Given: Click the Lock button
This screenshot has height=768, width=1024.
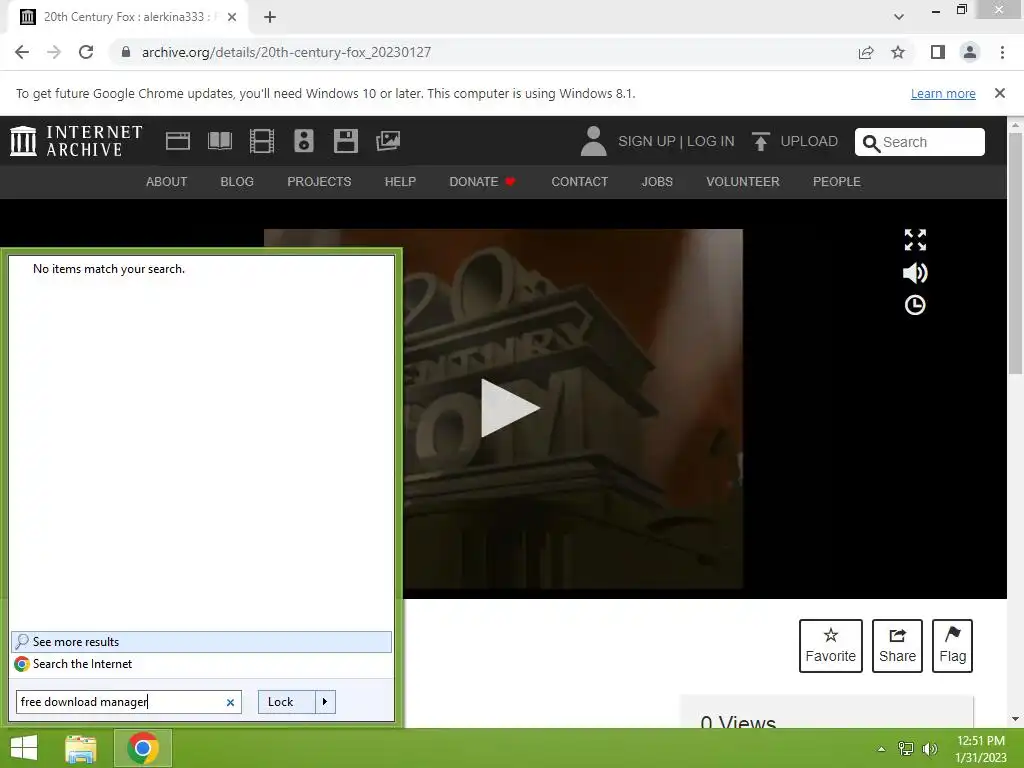Looking at the screenshot, I should click(287, 702).
